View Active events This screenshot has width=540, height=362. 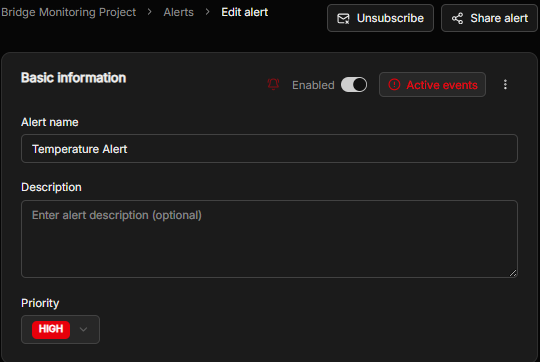(433, 85)
